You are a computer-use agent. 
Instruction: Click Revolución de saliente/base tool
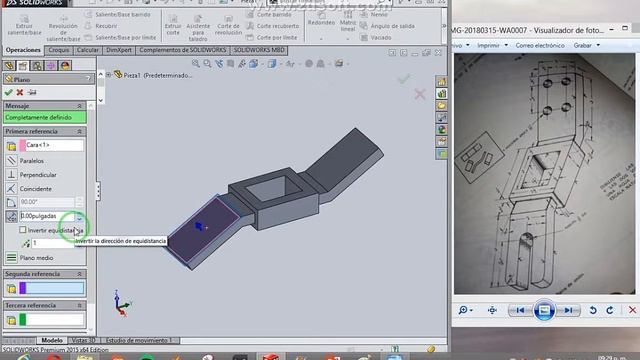click(x=63, y=28)
